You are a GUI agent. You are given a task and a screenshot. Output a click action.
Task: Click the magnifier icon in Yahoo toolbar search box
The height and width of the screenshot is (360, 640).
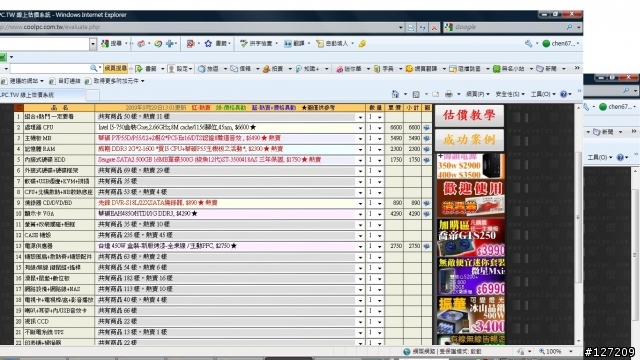coord(94,68)
